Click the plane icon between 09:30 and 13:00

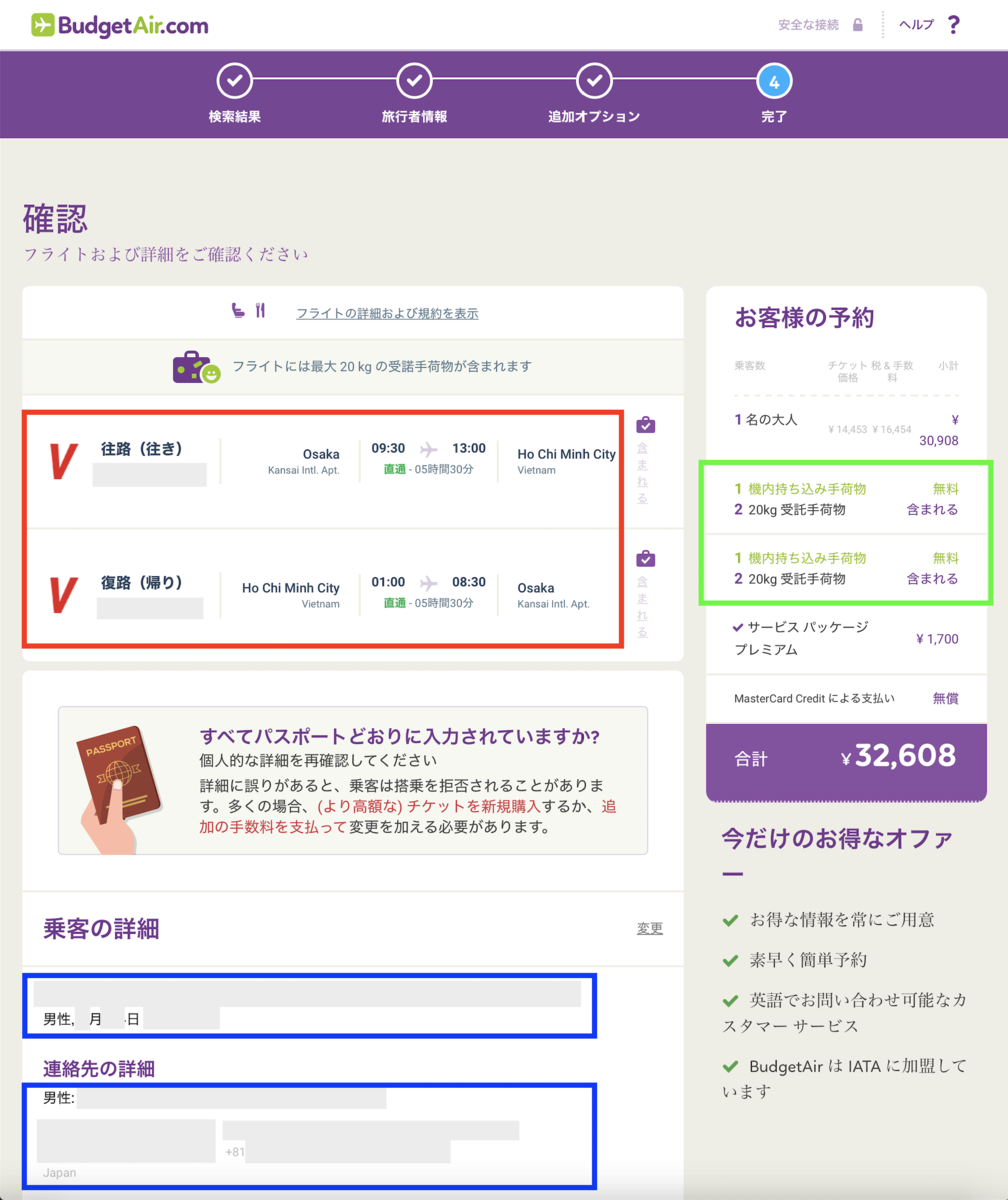(x=429, y=448)
